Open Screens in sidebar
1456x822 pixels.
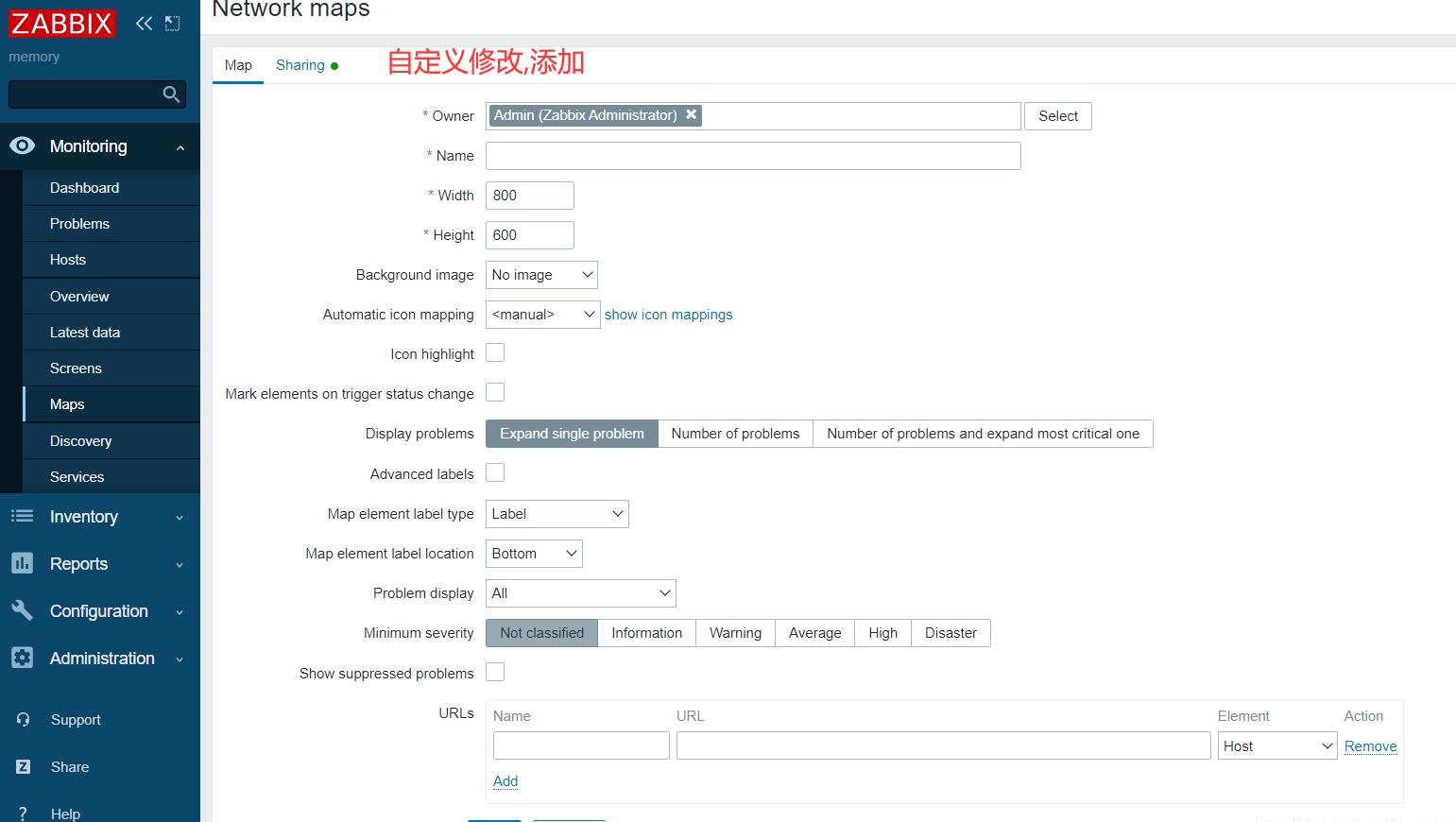111,368
